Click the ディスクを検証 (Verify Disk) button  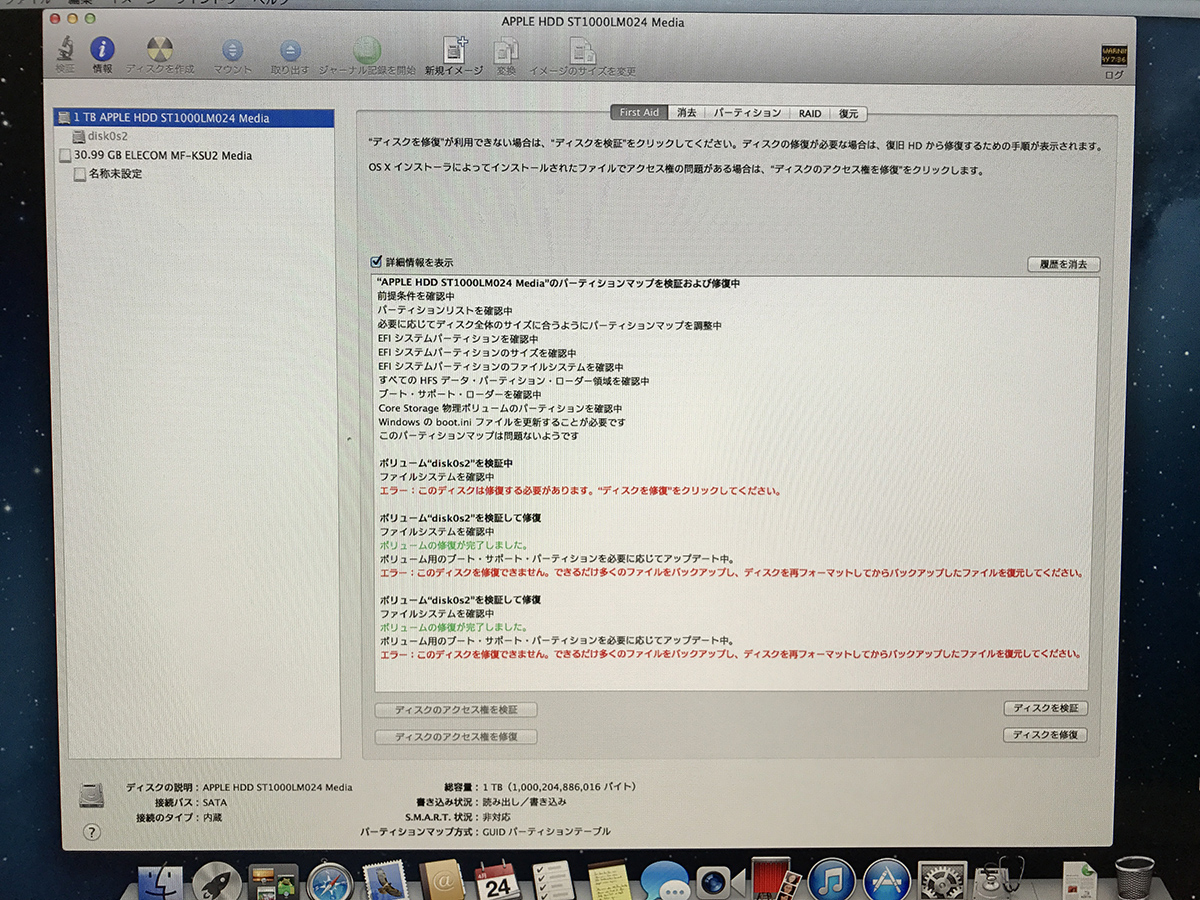pos(1045,708)
